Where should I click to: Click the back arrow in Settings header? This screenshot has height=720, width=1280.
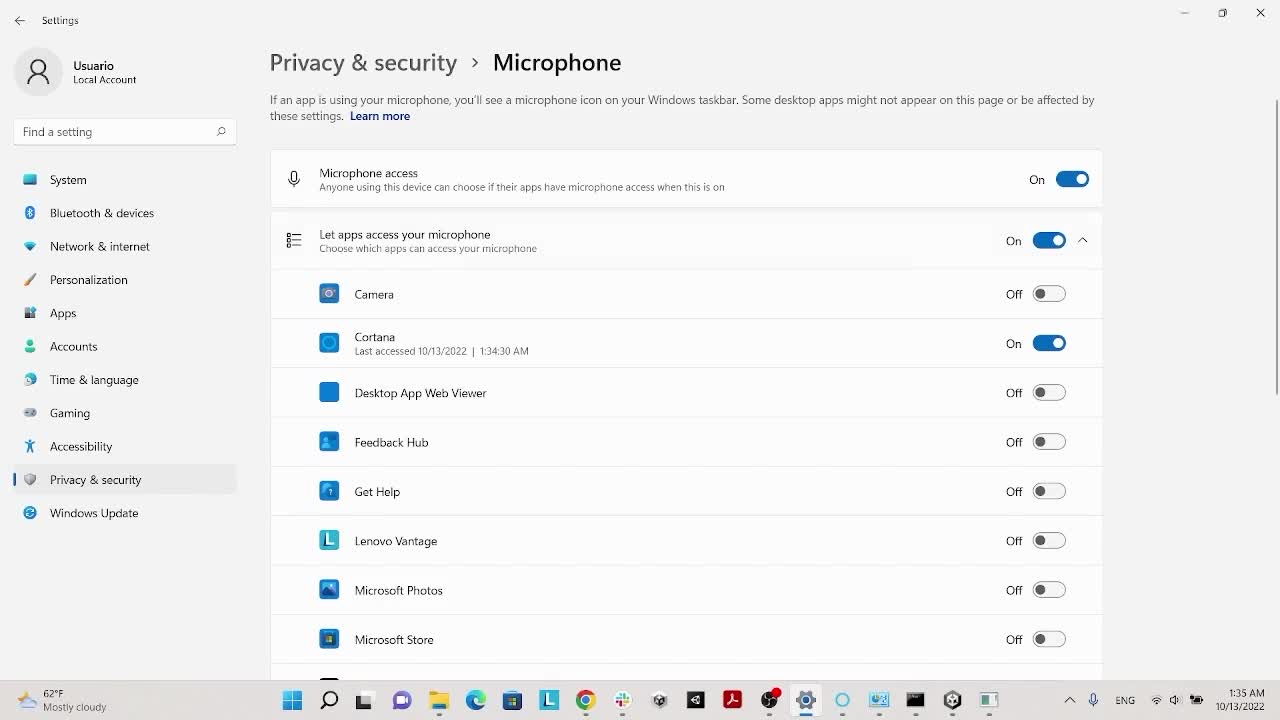pyautogui.click(x=20, y=20)
